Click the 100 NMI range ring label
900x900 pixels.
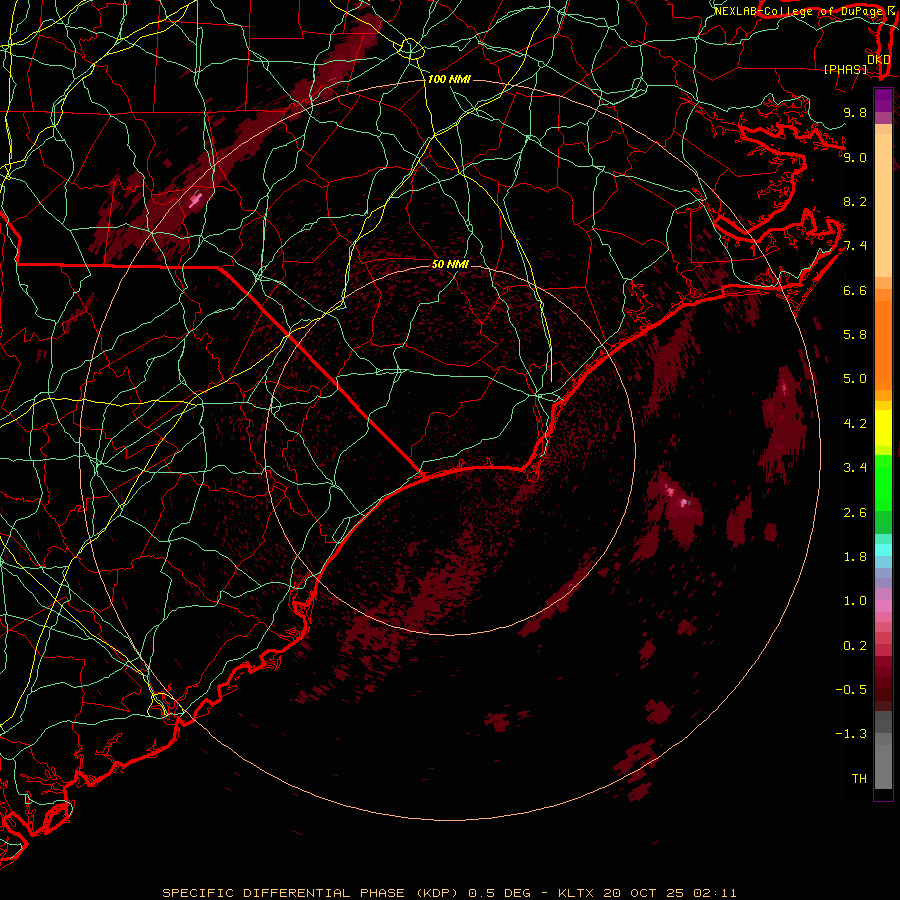[x=449, y=79]
